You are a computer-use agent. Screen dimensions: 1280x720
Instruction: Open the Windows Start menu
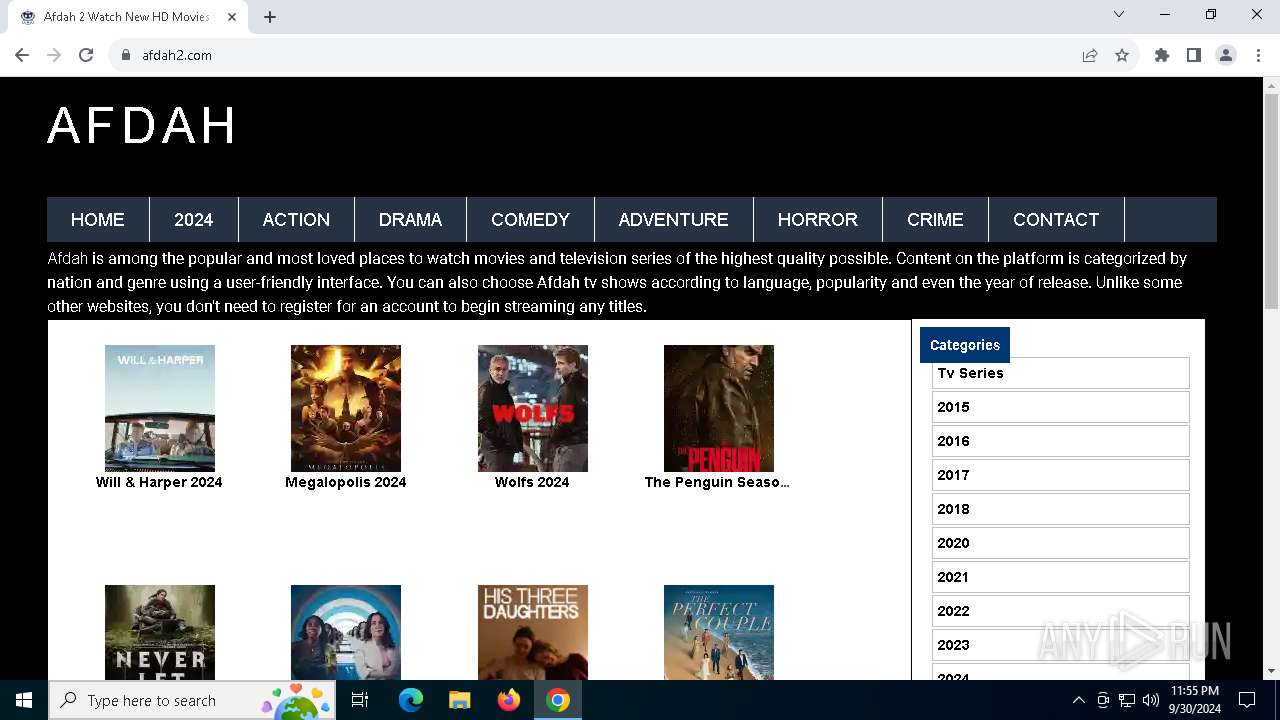click(24, 700)
